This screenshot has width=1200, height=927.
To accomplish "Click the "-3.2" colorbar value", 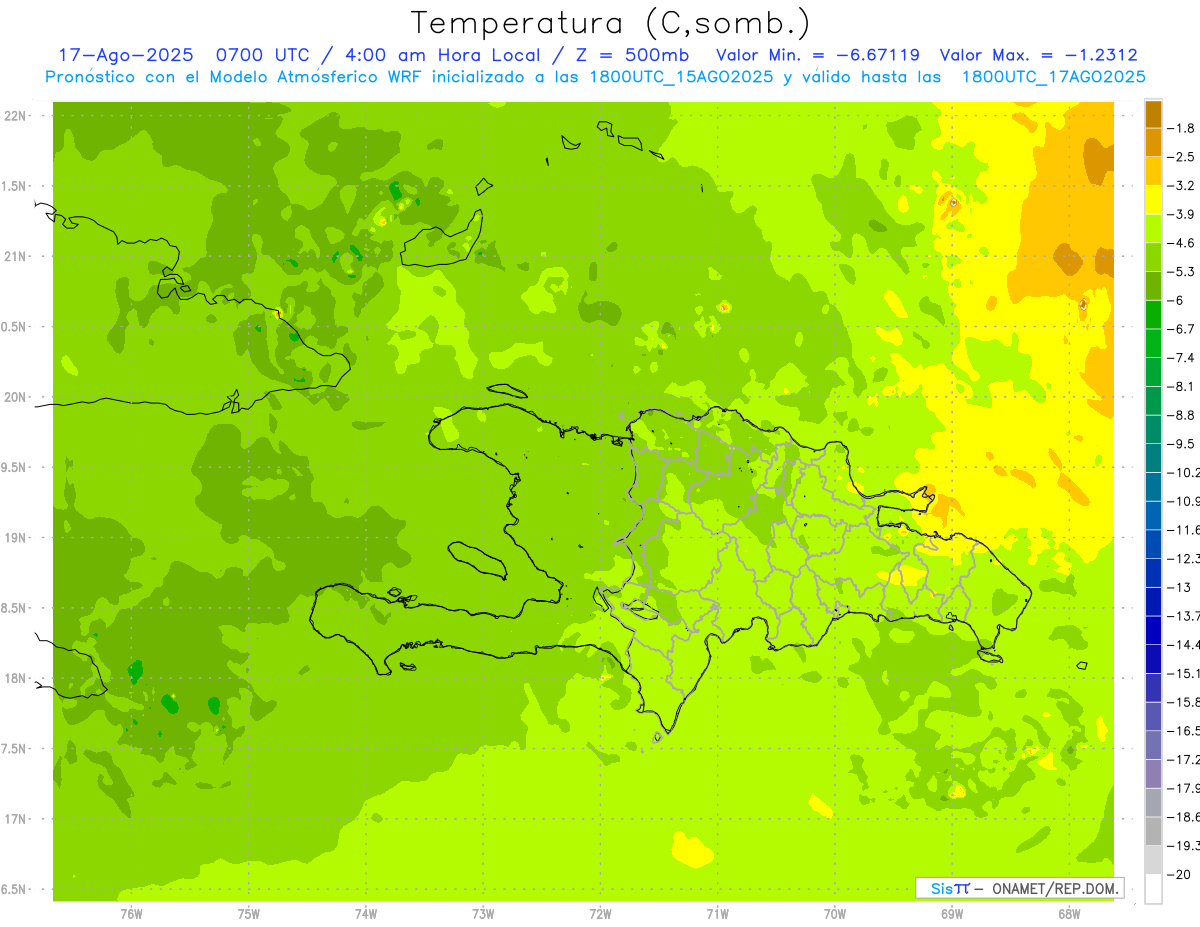I will pyautogui.click(x=1182, y=186).
